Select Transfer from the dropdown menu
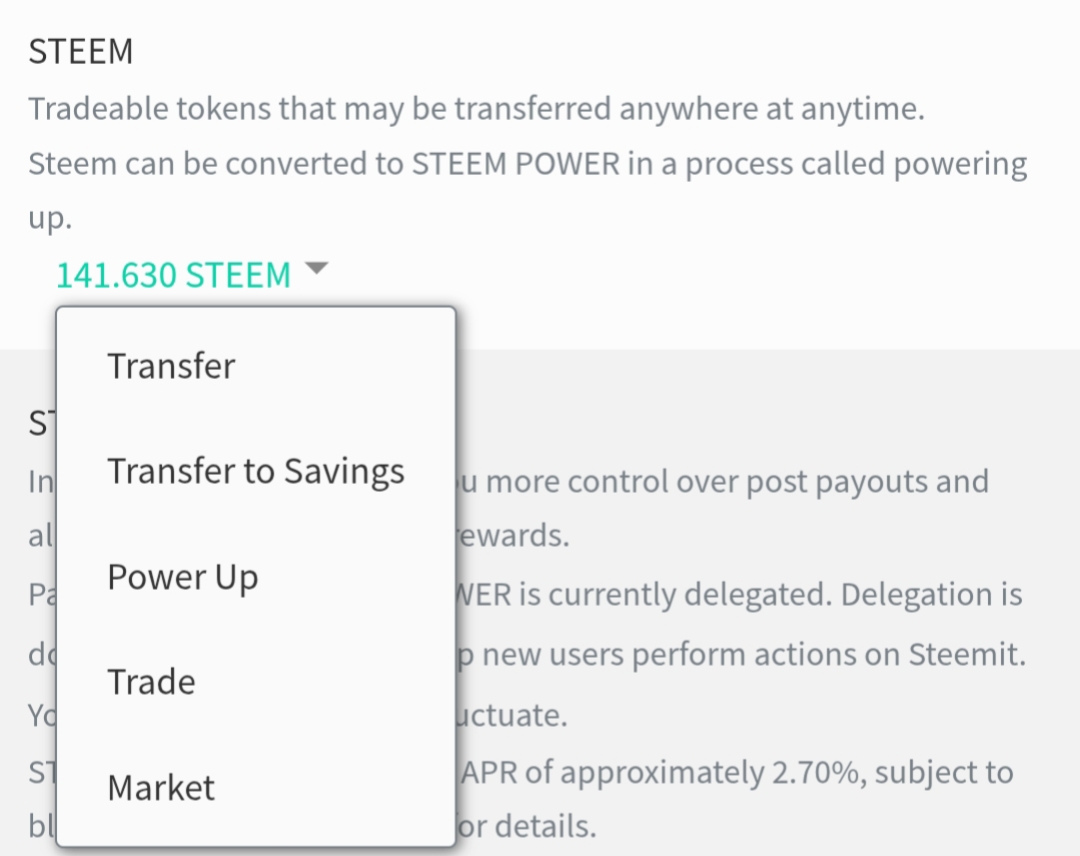 coord(171,366)
